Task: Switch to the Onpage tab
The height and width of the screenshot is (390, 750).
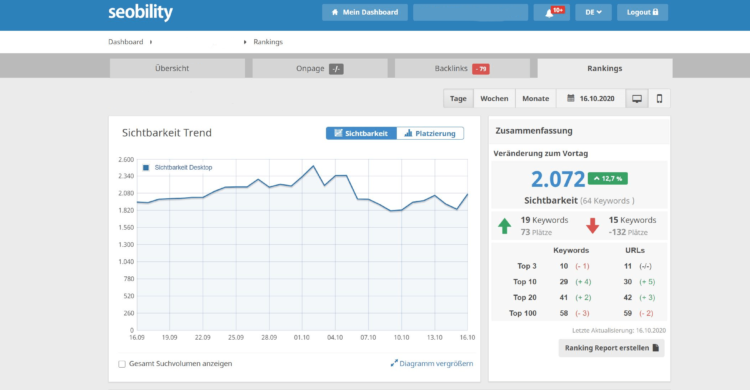Action: [x=320, y=68]
